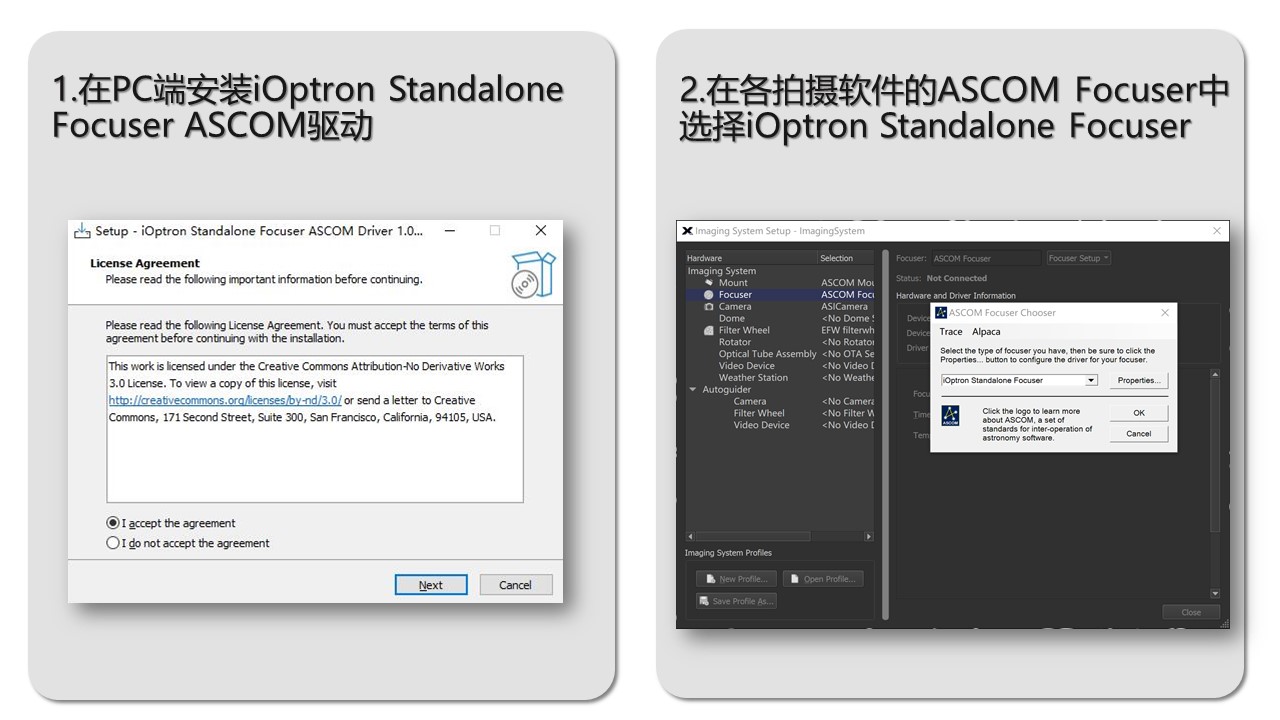The height and width of the screenshot is (720, 1280).
Task: Click hardware tree horizontal scrollbar right arrow
Action: pyautogui.click(x=868, y=537)
